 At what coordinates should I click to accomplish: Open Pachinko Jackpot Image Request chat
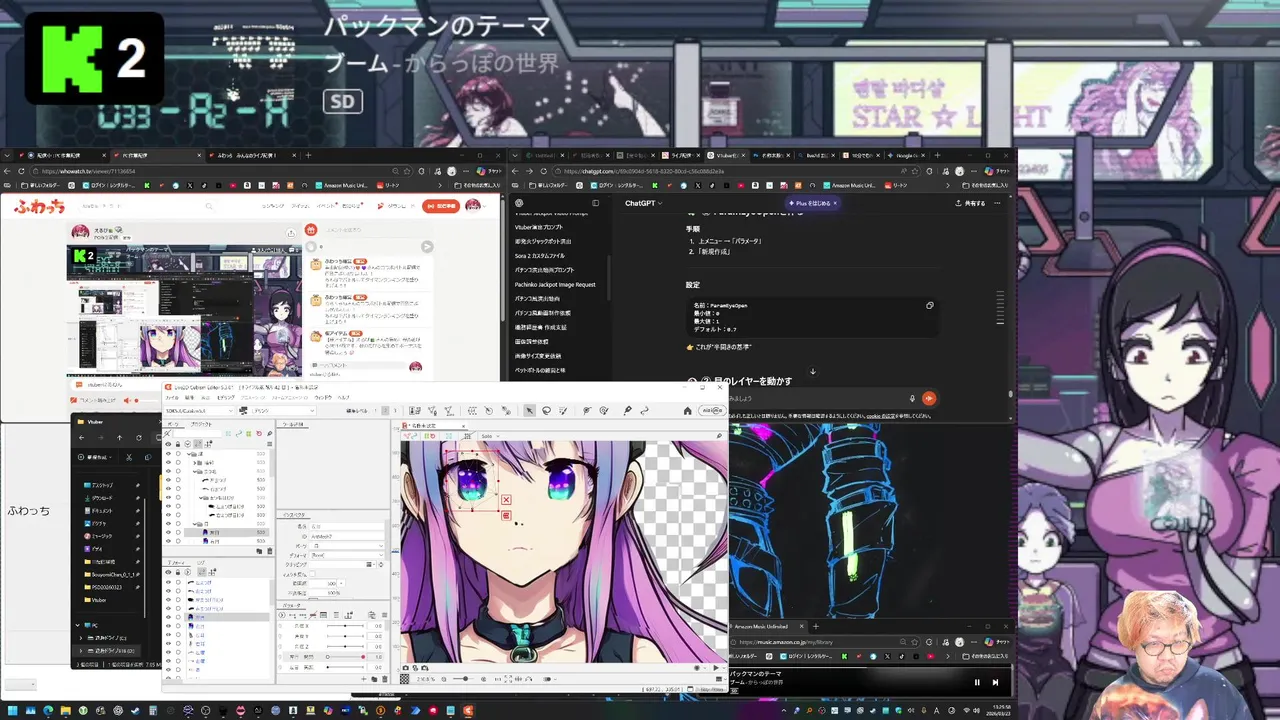tap(555, 284)
